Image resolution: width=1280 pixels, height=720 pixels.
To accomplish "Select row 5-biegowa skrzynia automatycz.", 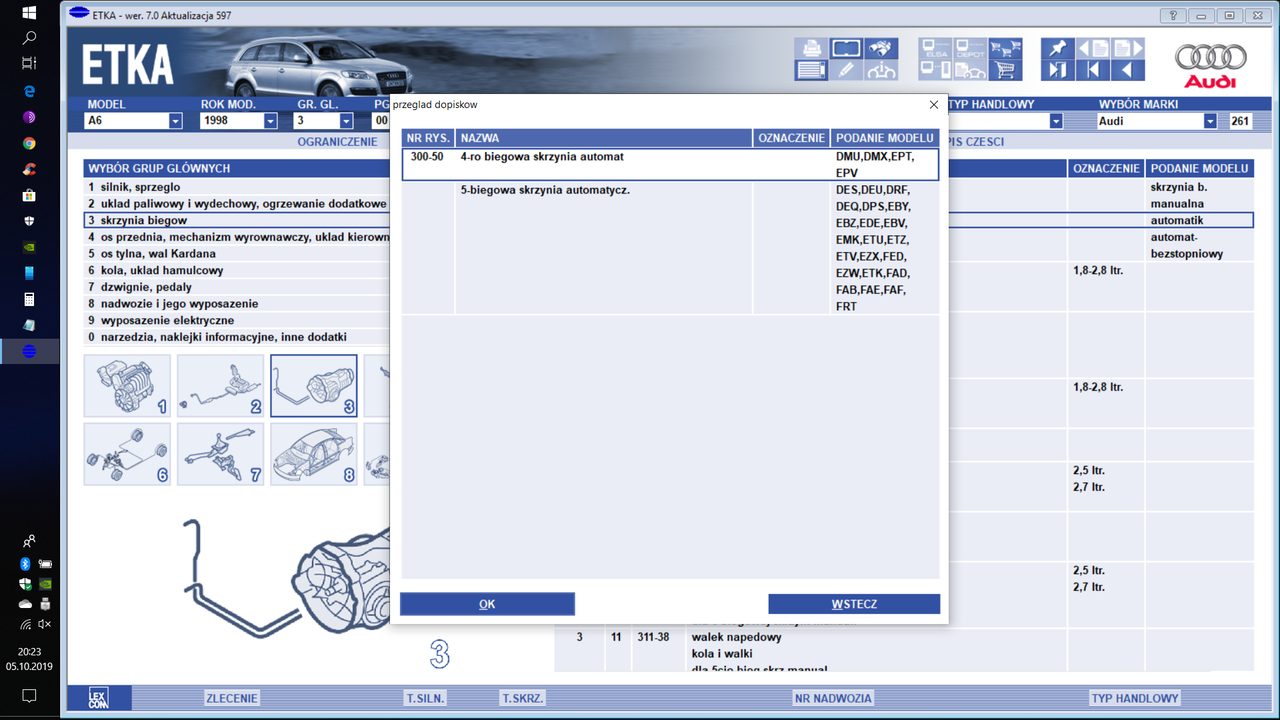I will click(x=670, y=248).
